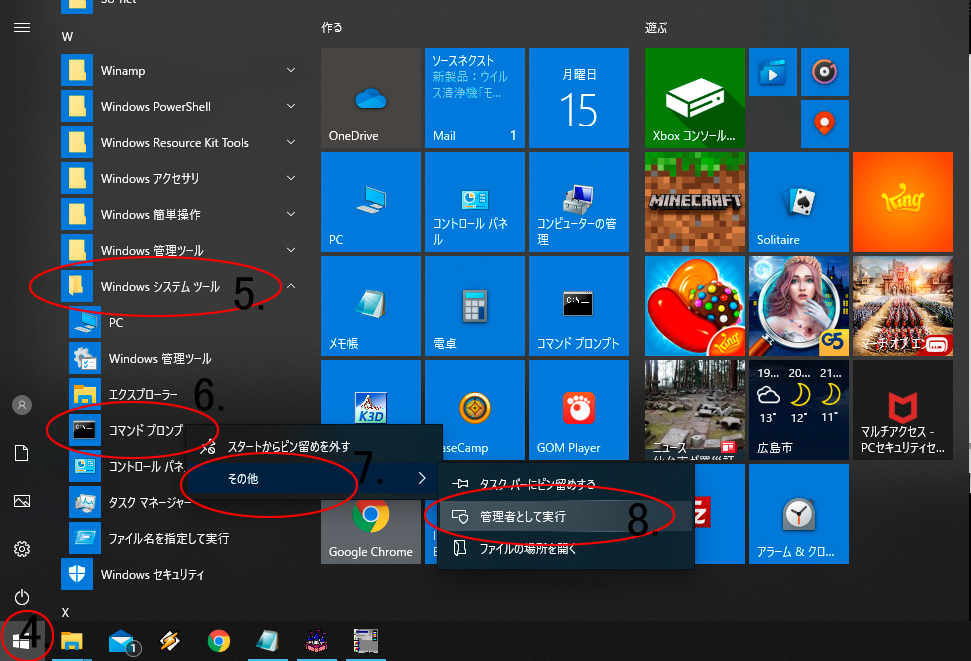Open File Explorer from the taskbar
The image size is (971, 661).
71,641
